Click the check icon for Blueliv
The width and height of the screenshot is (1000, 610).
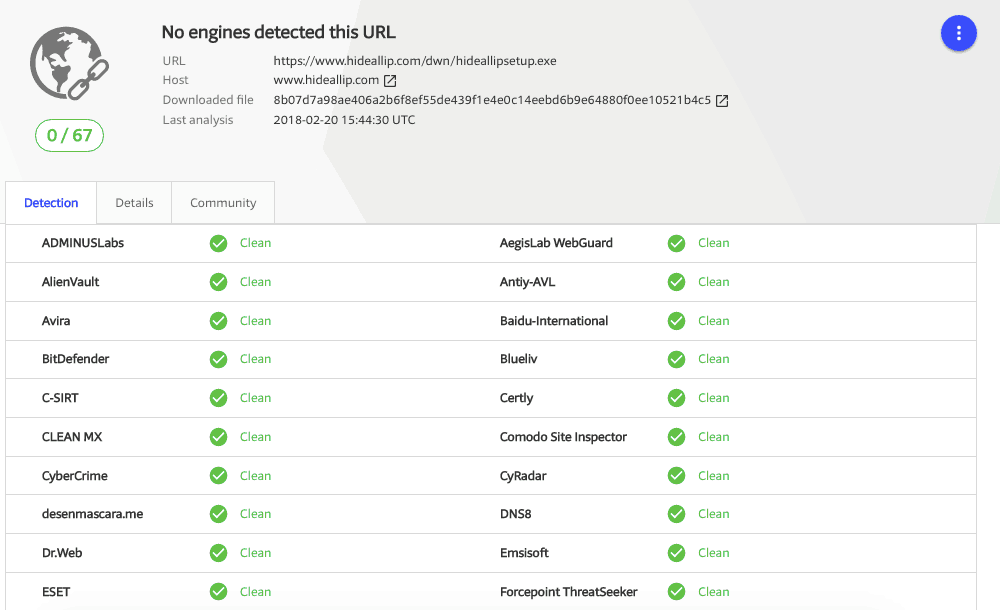(677, 359)
